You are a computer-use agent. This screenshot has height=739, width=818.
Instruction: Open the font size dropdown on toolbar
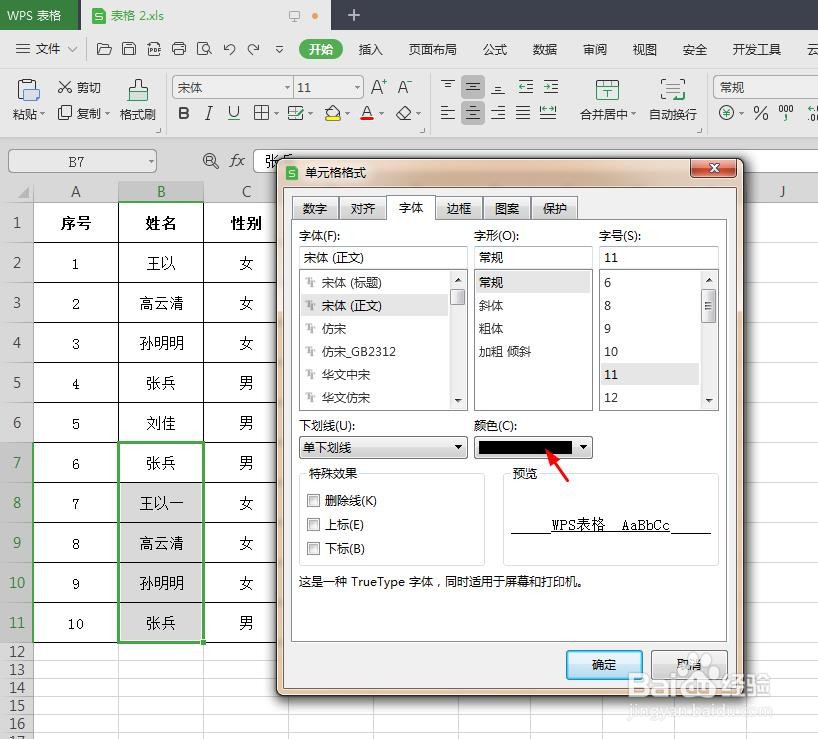357,87
